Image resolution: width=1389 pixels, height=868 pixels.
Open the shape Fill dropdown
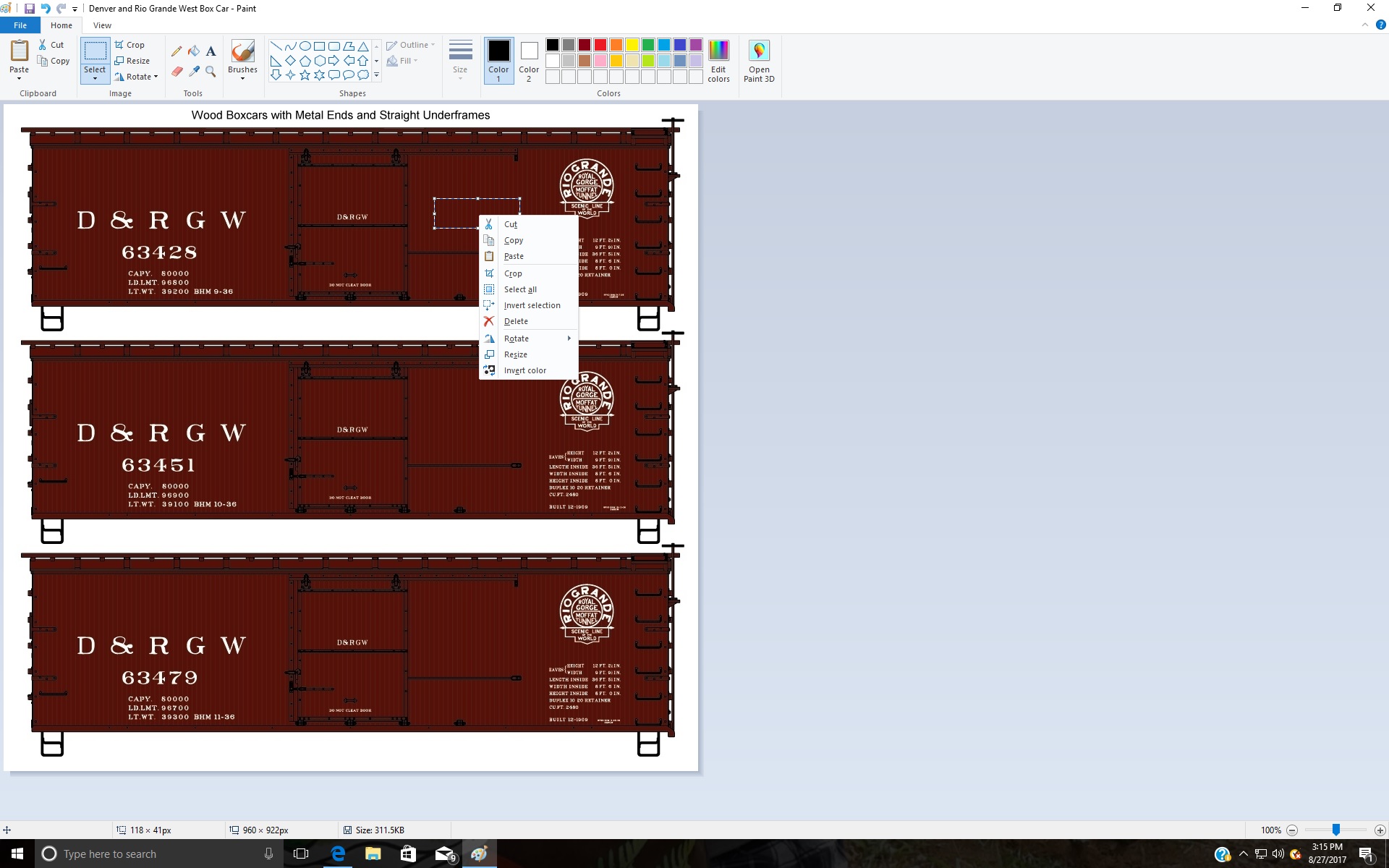click(x=402, y=61)
